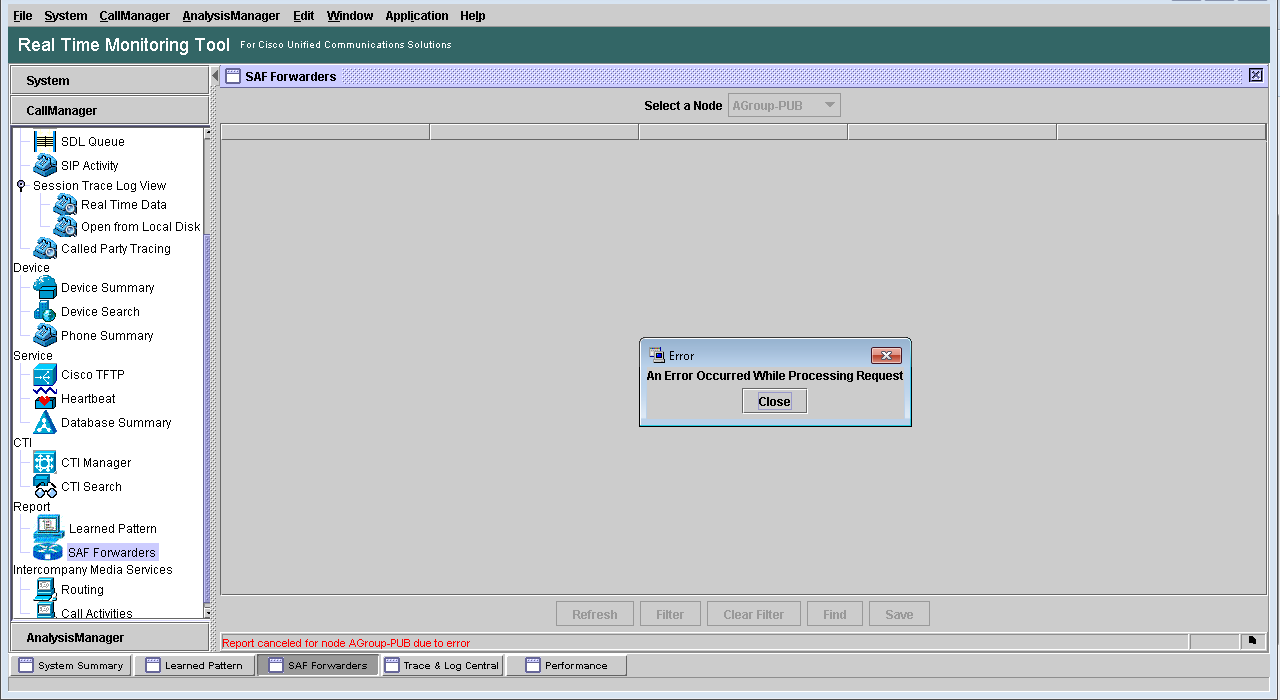
Task: Dismiss the Error dialog with X
Action: point(886,355)
